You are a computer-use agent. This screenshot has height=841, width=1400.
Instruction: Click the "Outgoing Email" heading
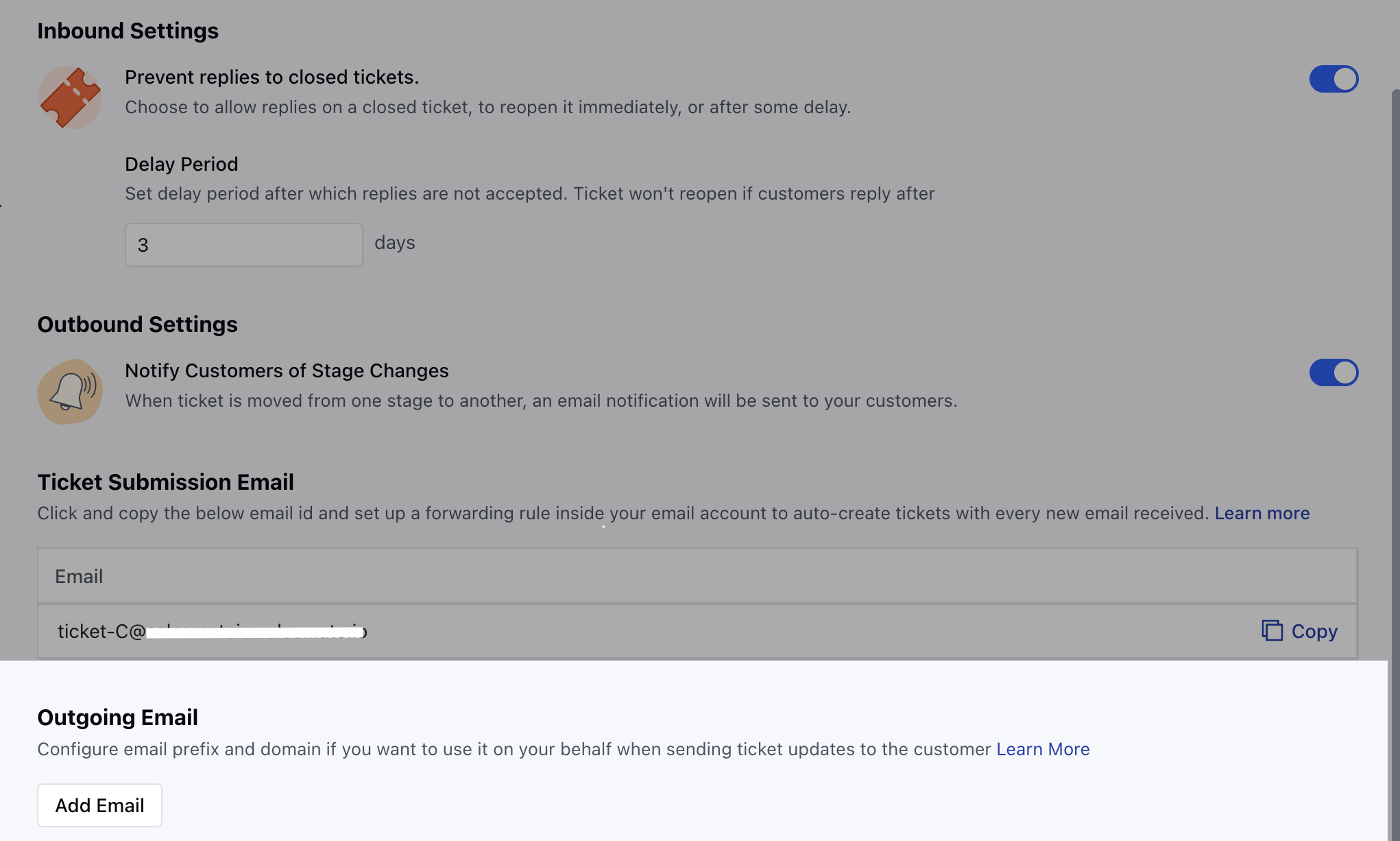117,716
